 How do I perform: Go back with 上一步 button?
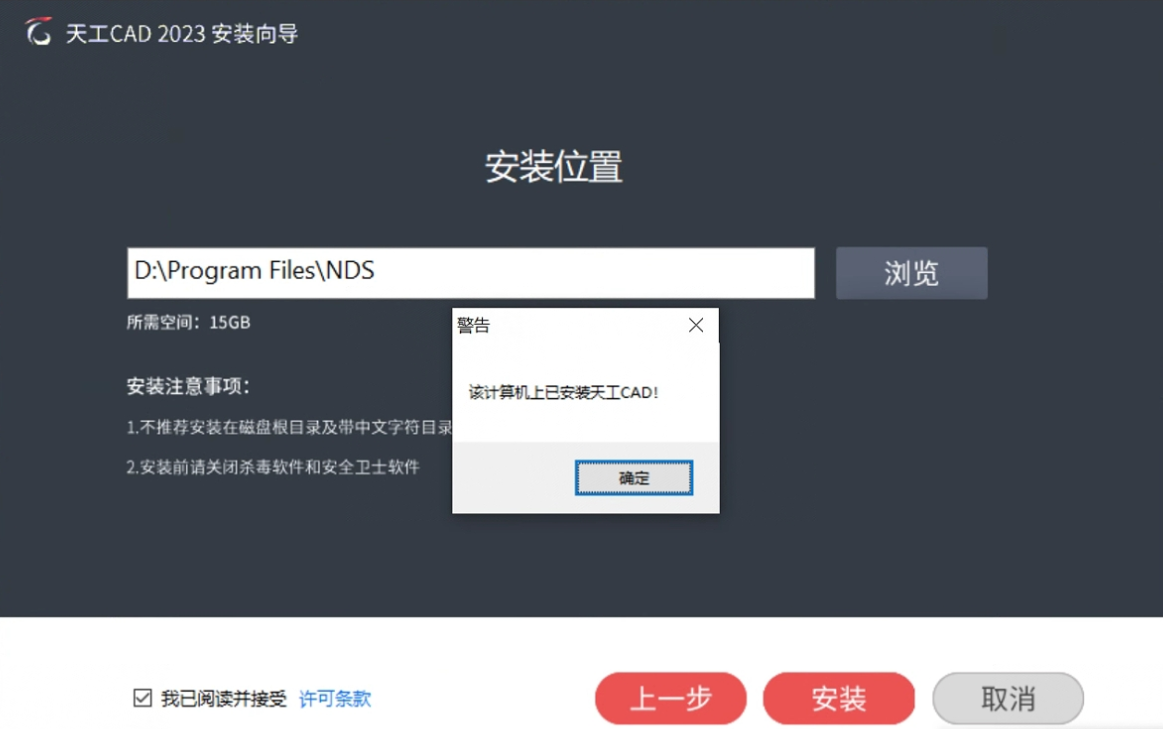671,699
